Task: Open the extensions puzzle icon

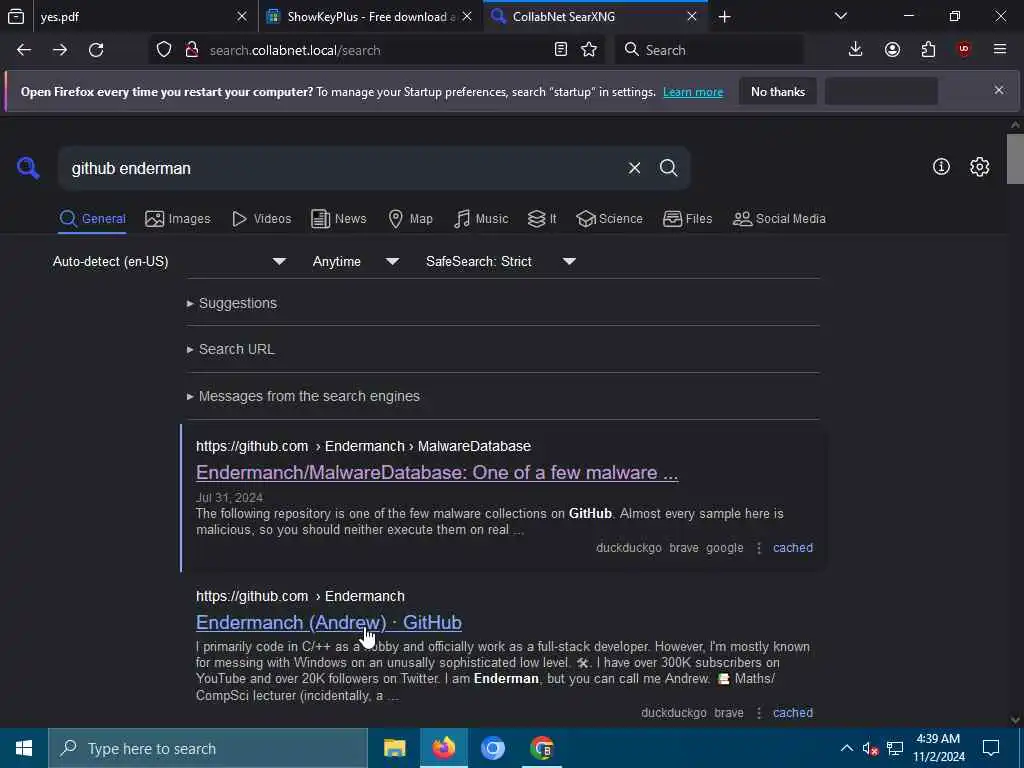Action: click(928, 50)
